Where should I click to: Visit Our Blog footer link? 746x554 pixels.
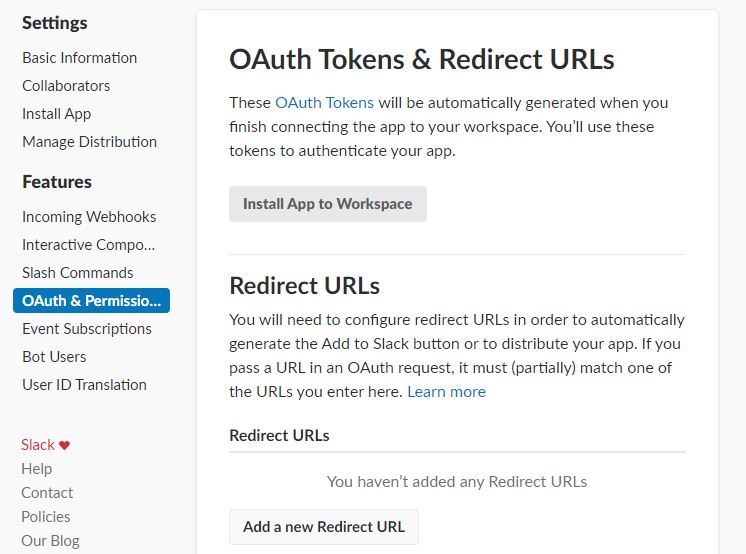(x=50, y=541)
